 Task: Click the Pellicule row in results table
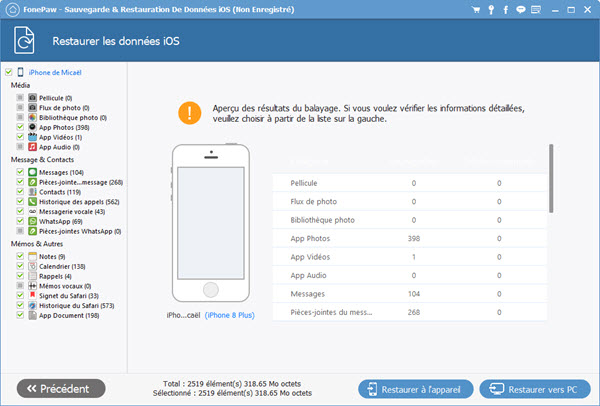409,183
